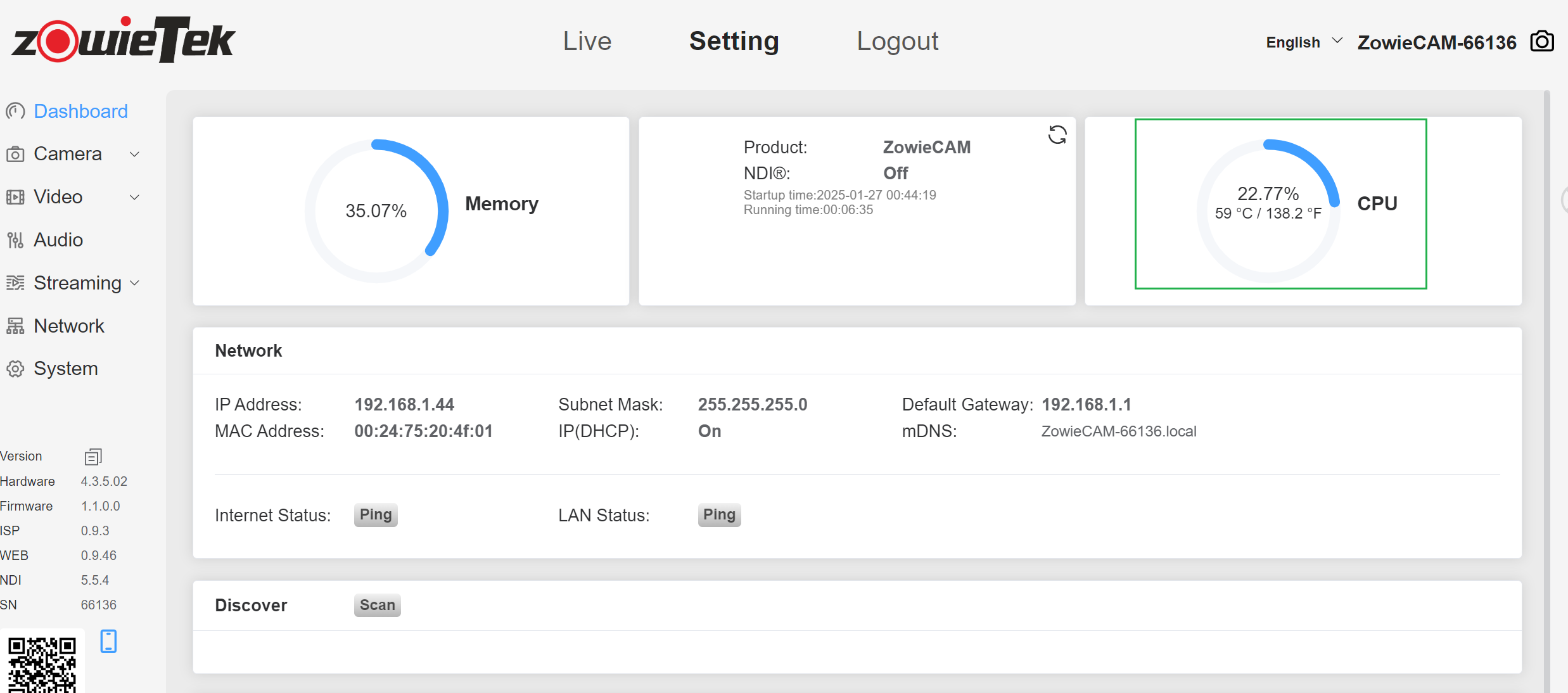
Task: Click Logout in the top navigation
Action: point(897,41)
